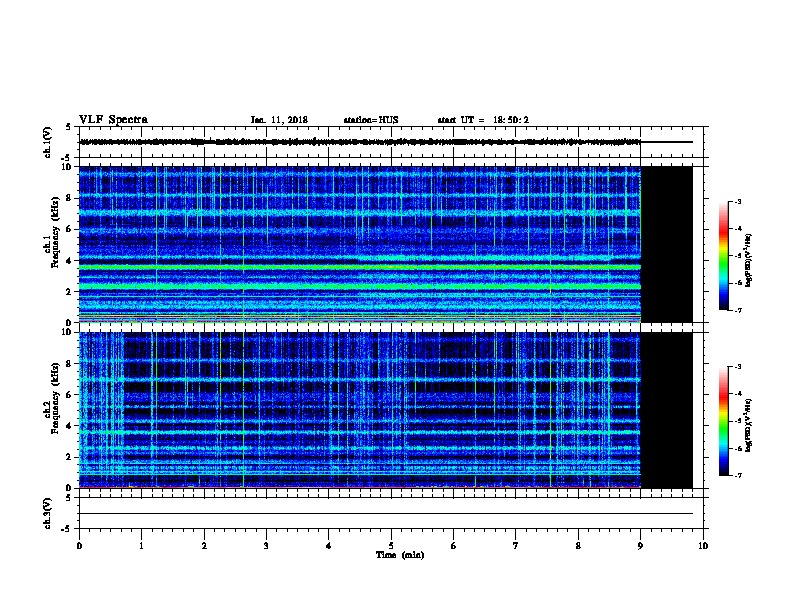Click time axis tick label "8"
Screen dimensions: 792x612
pos(578,546)
